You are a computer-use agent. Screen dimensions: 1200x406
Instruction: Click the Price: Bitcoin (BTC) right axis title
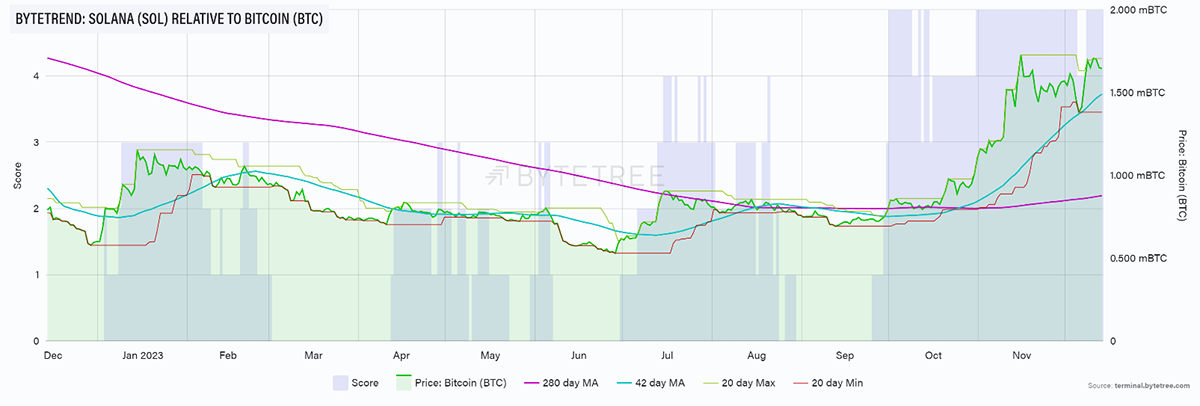click(x=1184, y=175)
